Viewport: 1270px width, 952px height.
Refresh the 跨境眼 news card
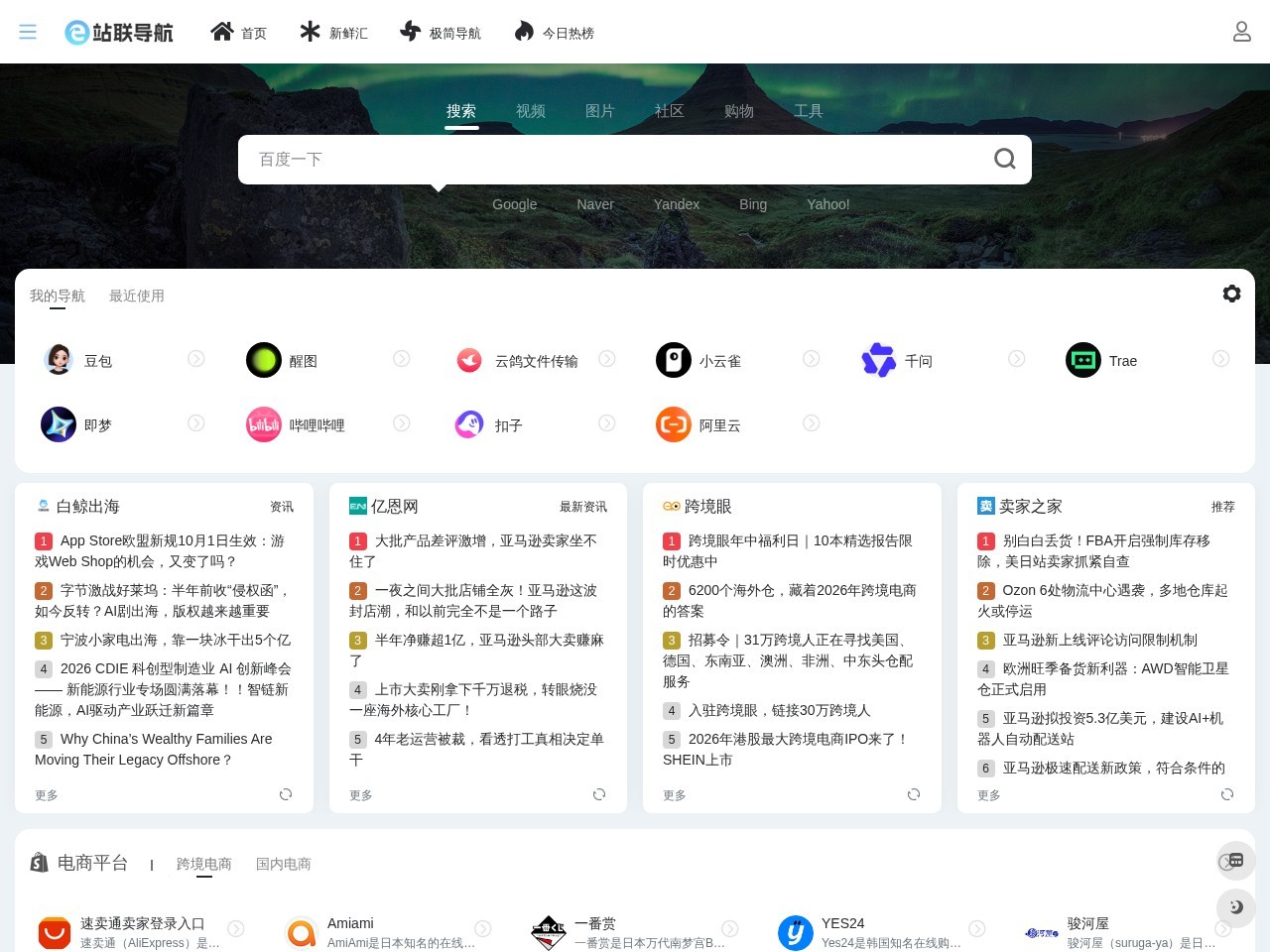click(914, 794)
